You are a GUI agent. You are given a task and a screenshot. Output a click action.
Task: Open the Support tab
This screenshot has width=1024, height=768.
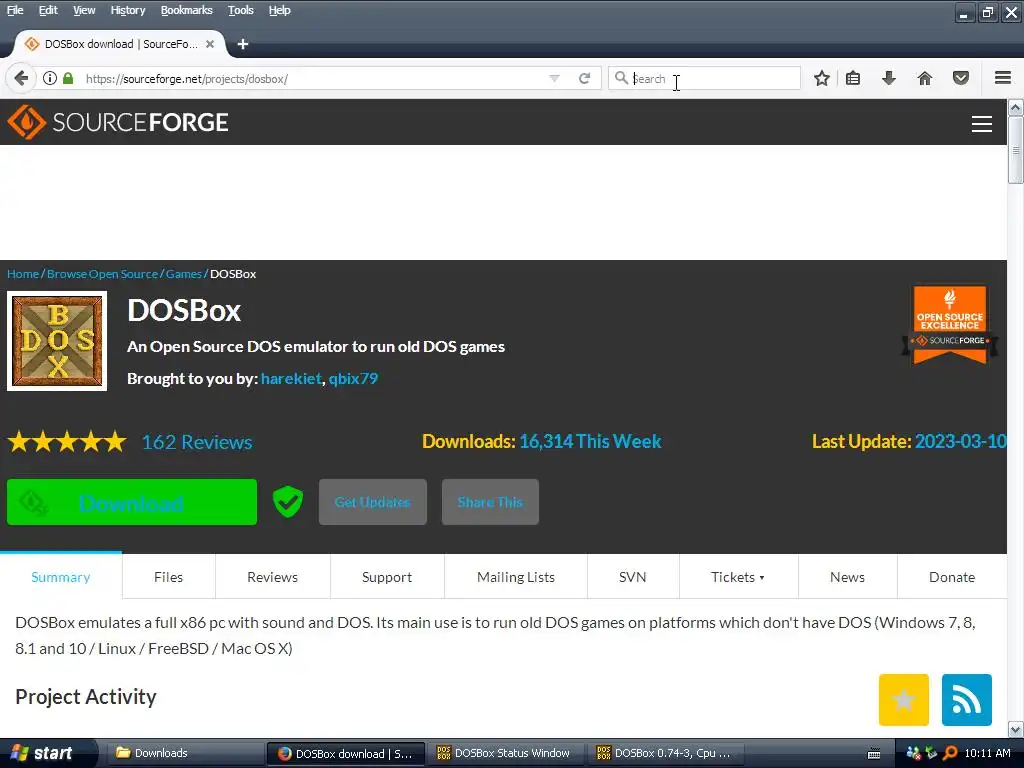(x=387, y=577)
